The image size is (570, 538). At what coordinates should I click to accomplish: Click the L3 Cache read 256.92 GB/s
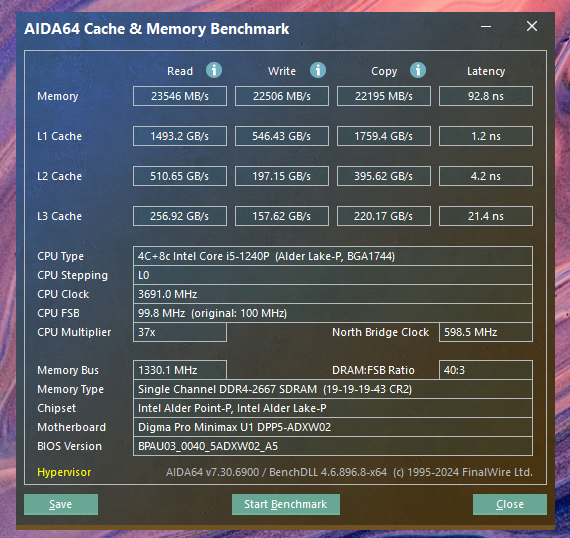point(180,216)
